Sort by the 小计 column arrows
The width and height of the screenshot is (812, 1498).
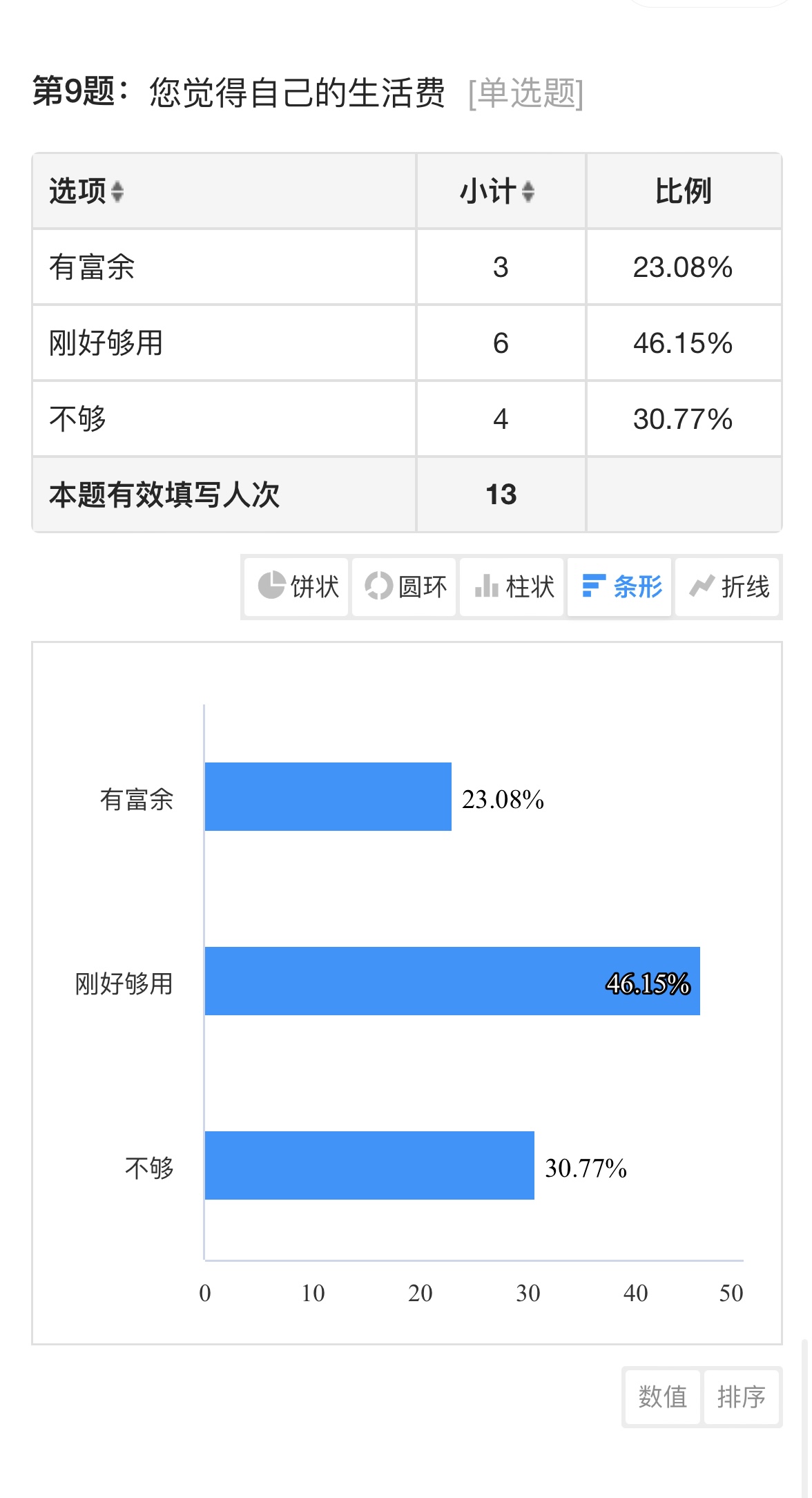click(x=528, y=191)
